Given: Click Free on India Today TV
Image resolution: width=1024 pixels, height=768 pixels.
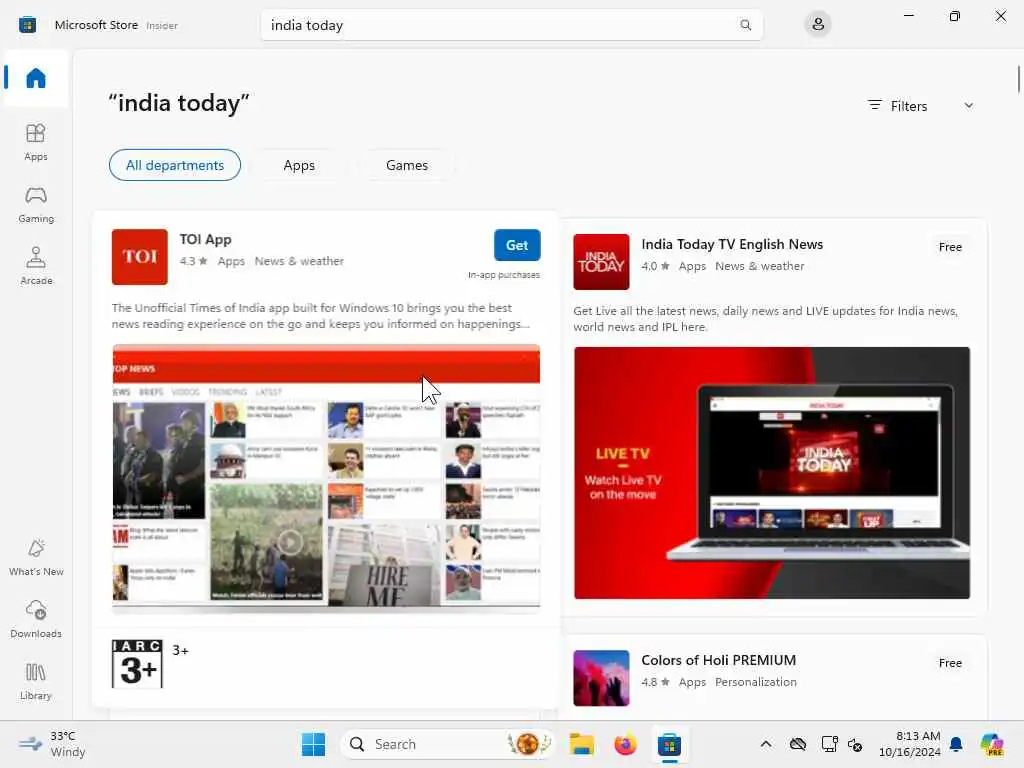Looking at the screenshot, I should tap(950, 247).
